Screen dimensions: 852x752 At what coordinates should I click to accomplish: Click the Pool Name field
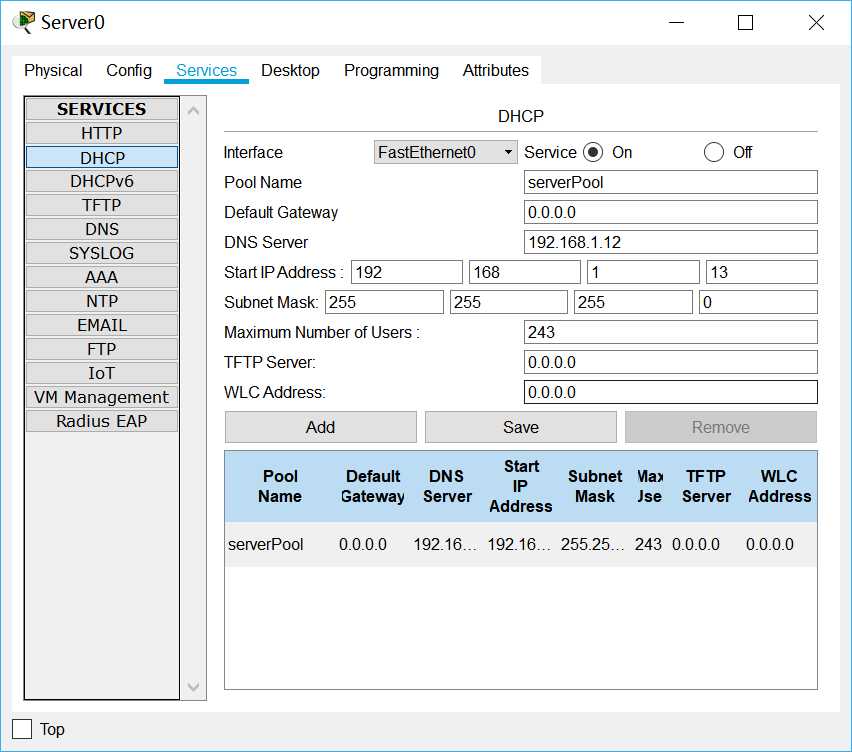pos(671,182)
